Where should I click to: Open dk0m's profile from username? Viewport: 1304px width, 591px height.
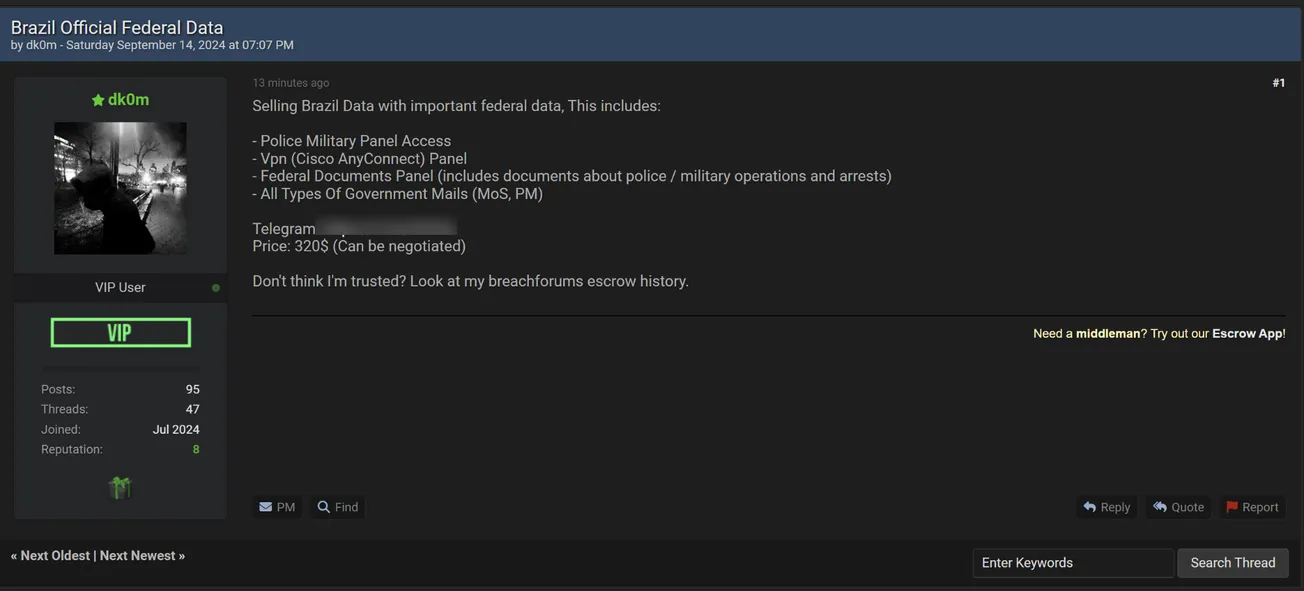coord(128,100)
